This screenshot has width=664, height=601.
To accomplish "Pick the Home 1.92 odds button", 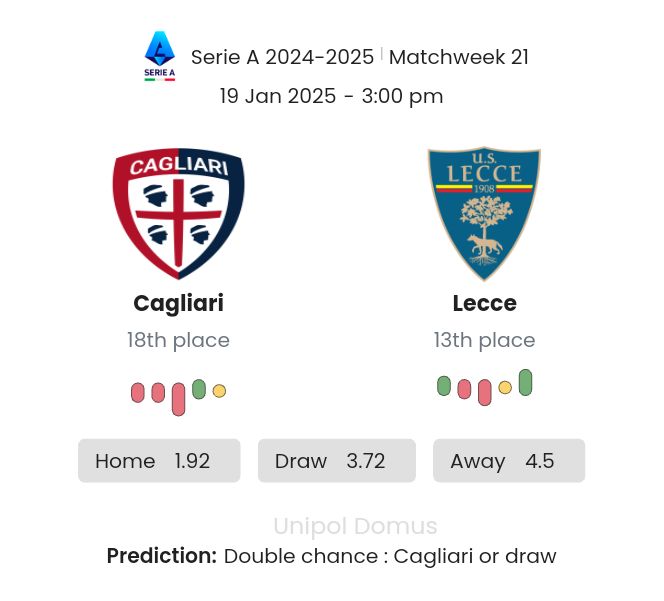I will (159, 461).
